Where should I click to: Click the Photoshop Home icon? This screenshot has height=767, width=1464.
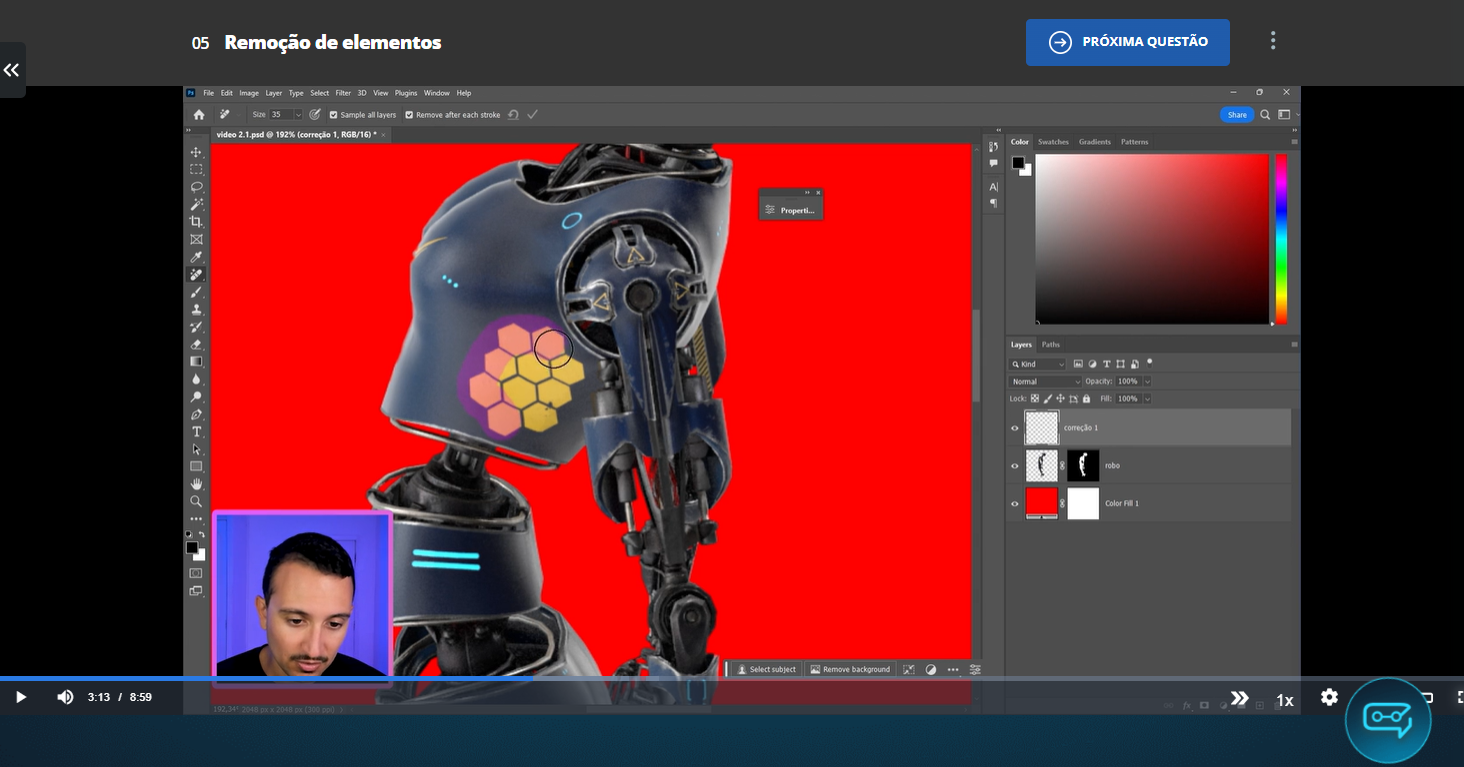click(199, 115)
